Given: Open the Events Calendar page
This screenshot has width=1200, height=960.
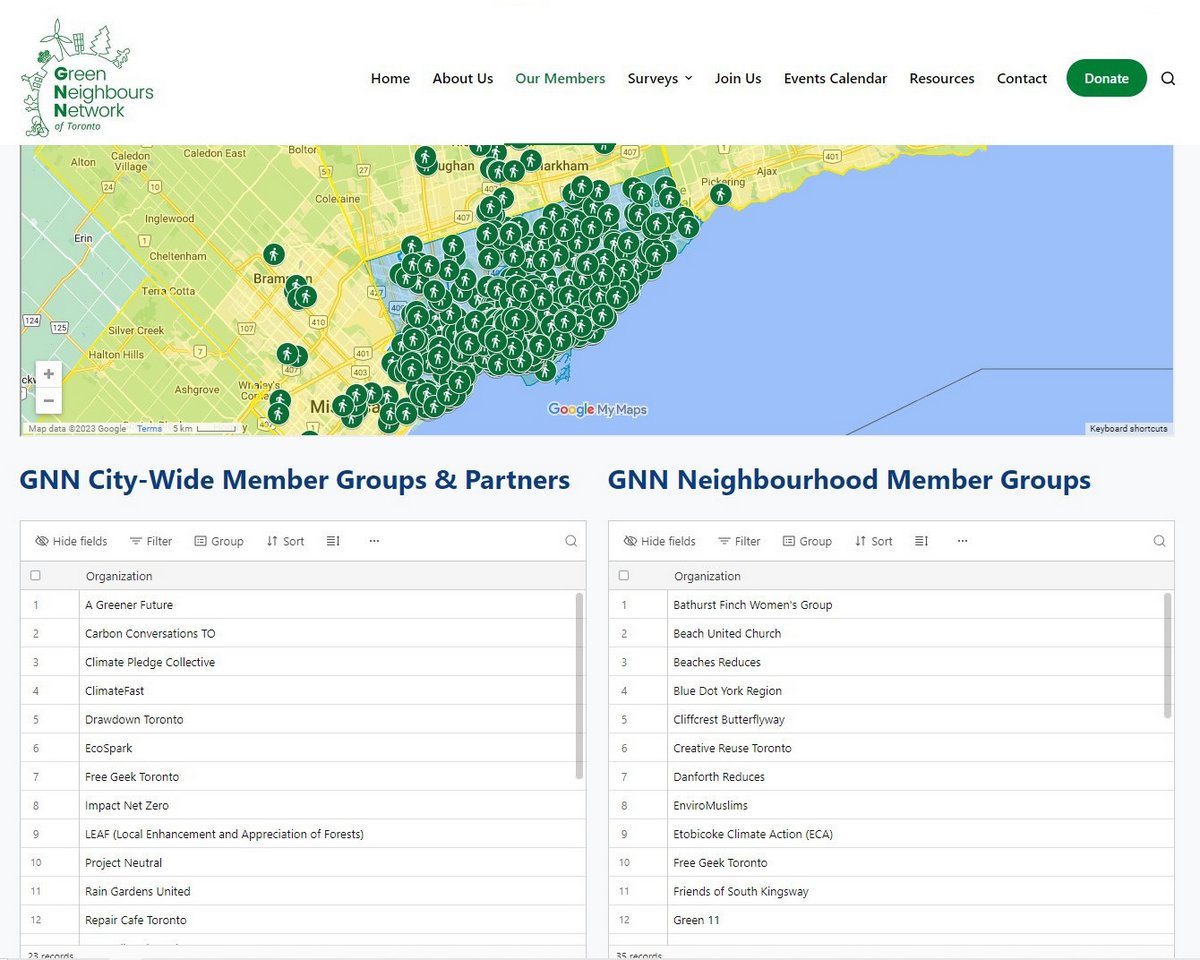Looking at the screenshot, I should (x=835, y=79).
